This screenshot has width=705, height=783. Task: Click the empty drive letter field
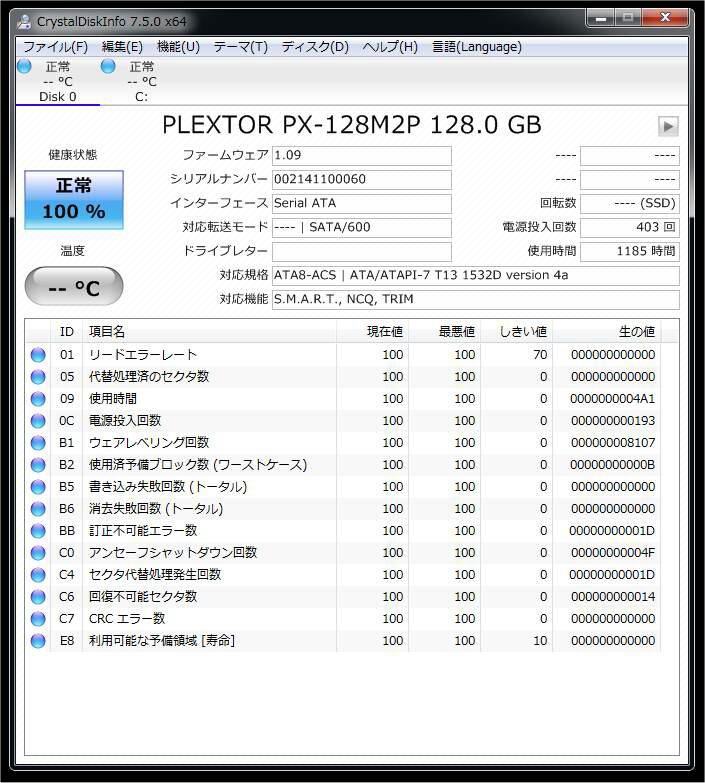coord(361,252)
